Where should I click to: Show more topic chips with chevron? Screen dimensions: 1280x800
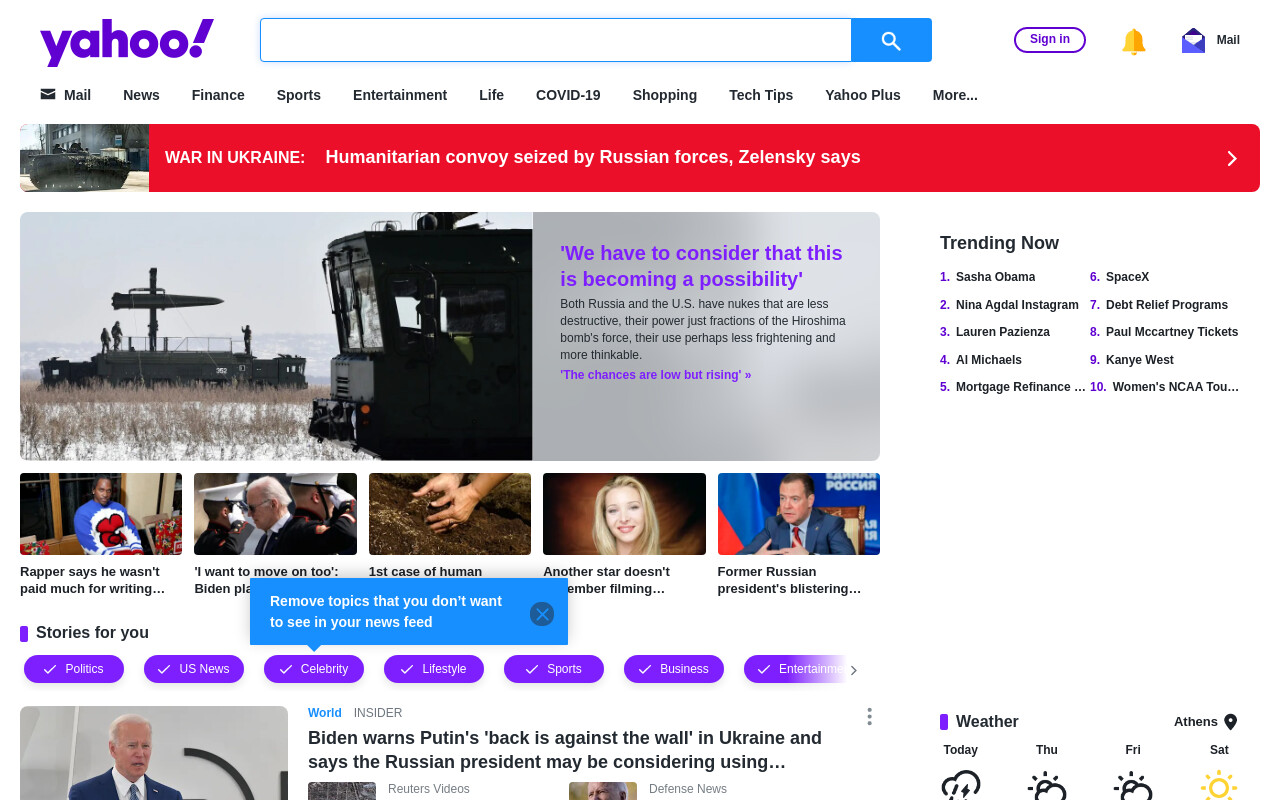854,670
